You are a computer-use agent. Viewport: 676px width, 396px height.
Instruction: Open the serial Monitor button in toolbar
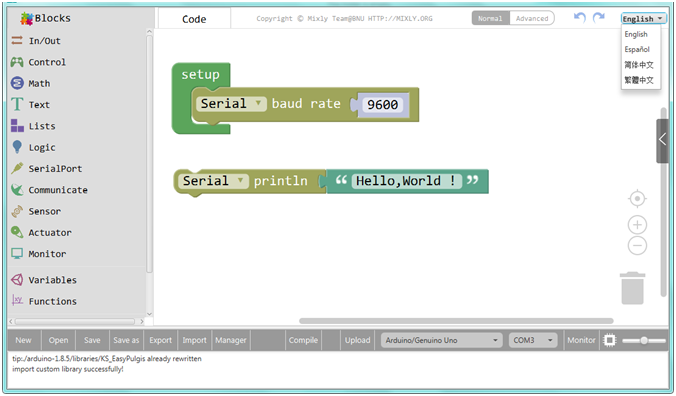pos(582,340)
